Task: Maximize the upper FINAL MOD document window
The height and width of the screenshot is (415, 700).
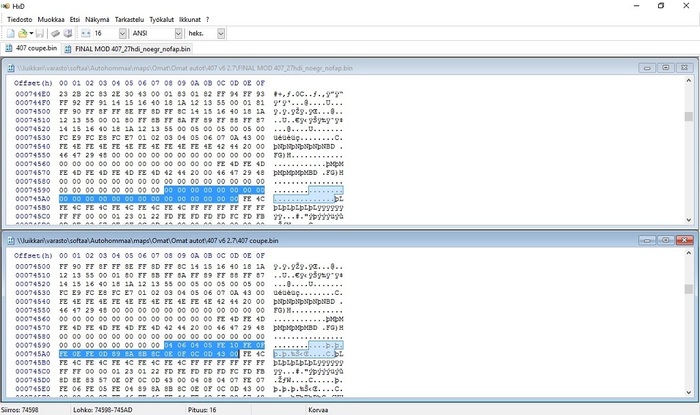Action: tap(665, 67)
